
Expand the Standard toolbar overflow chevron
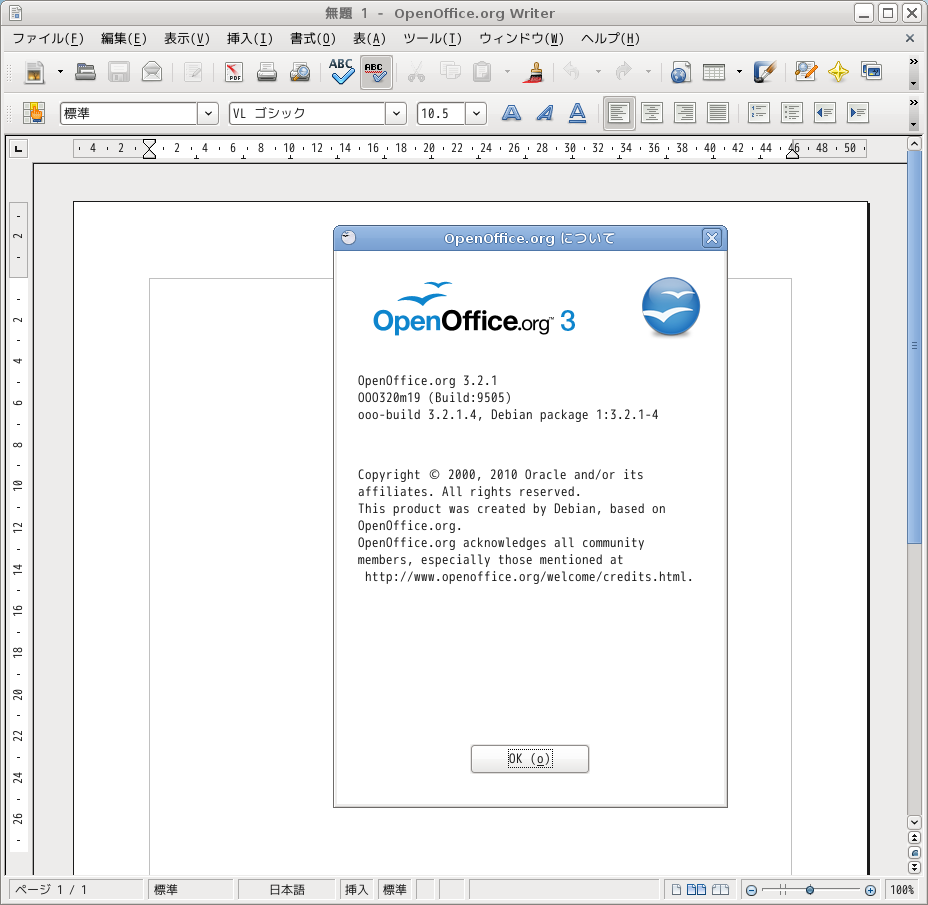coord(914,62)
